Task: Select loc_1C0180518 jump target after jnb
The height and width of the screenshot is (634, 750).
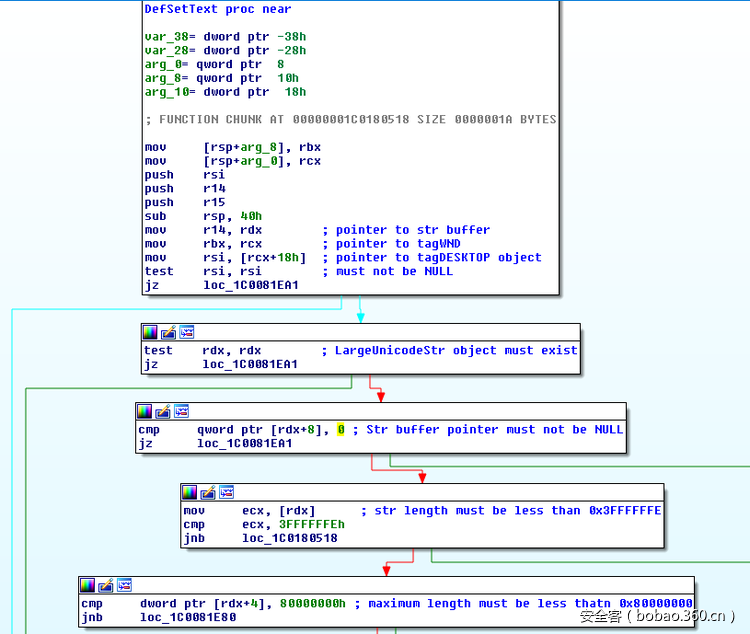Action: click(289, 538)
